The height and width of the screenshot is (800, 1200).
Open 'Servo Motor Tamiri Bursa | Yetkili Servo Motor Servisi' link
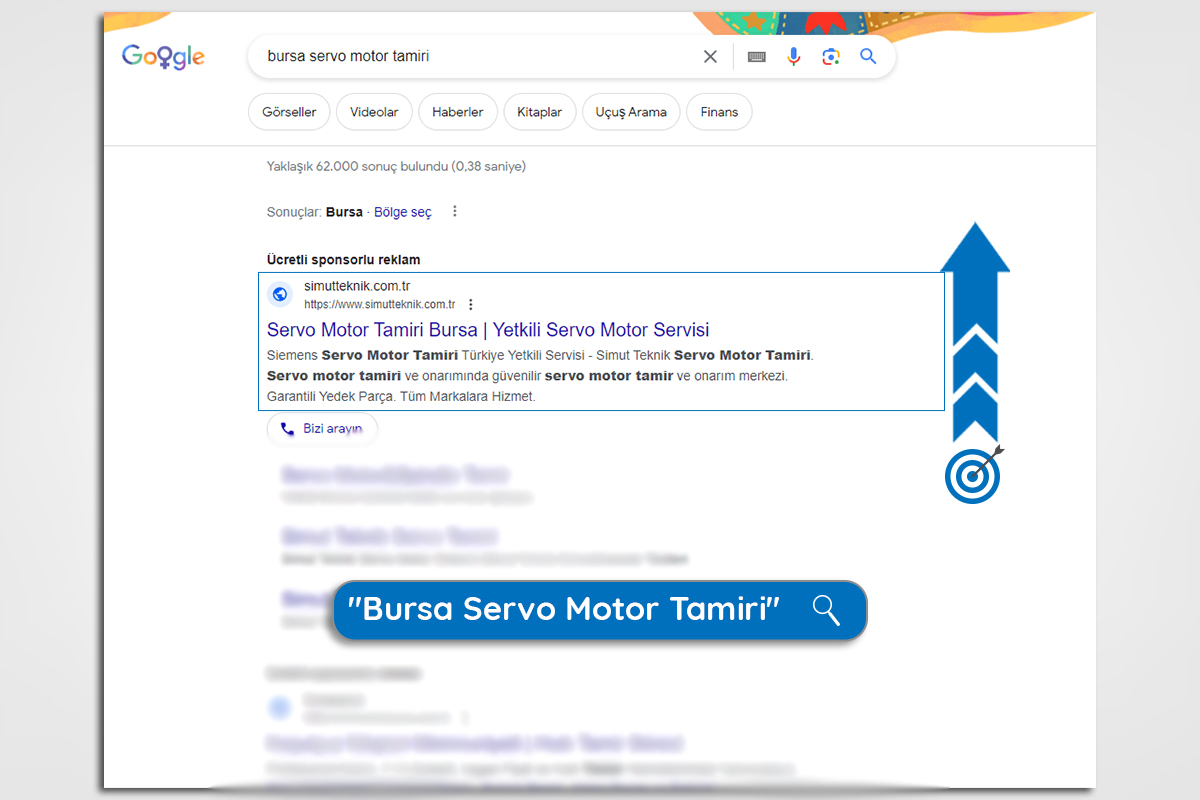pos(488,330)
